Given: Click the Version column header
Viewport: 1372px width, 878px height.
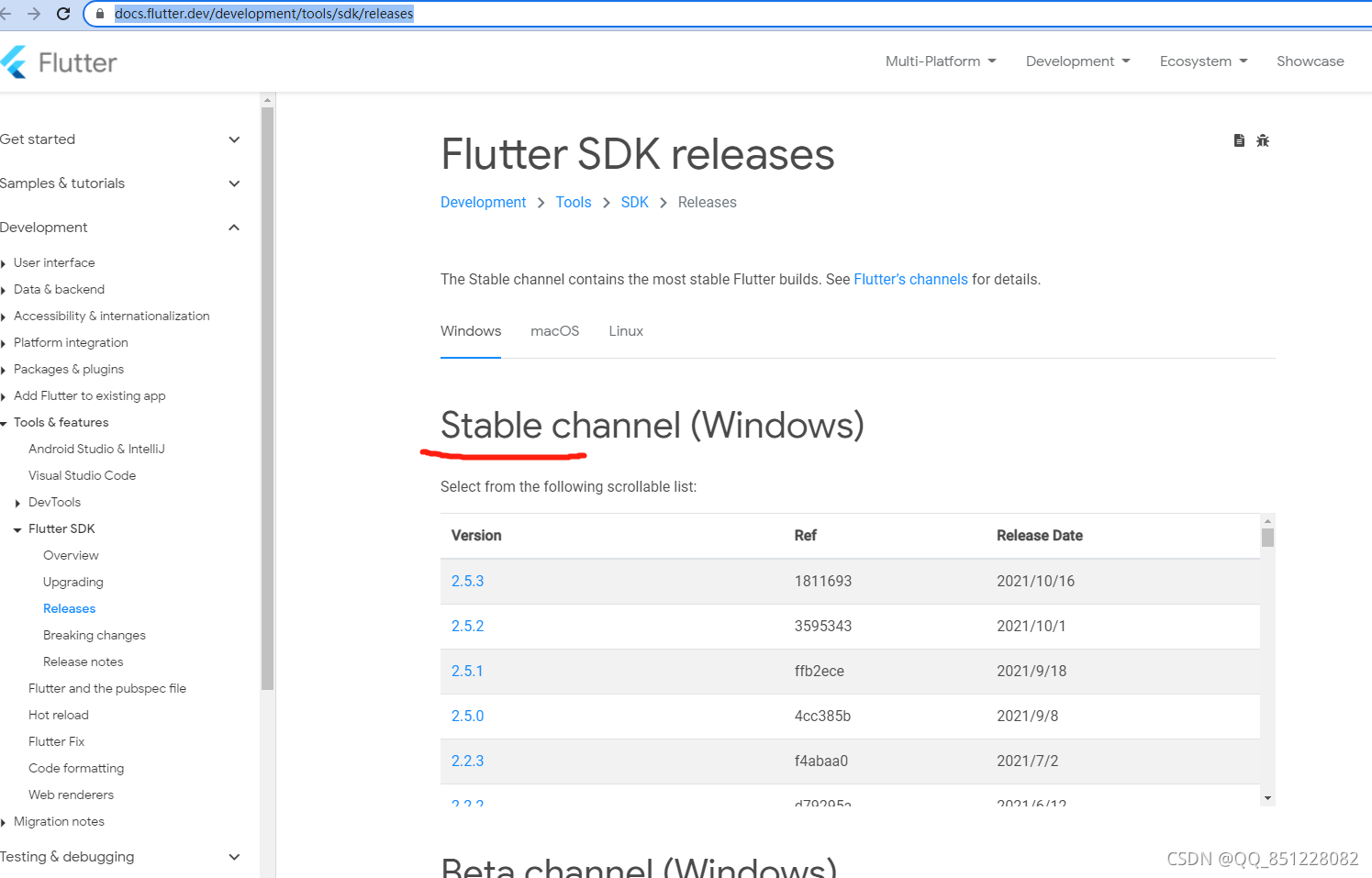Looking at the screenshot, I should pyautogui.click(x=476, y=536).
